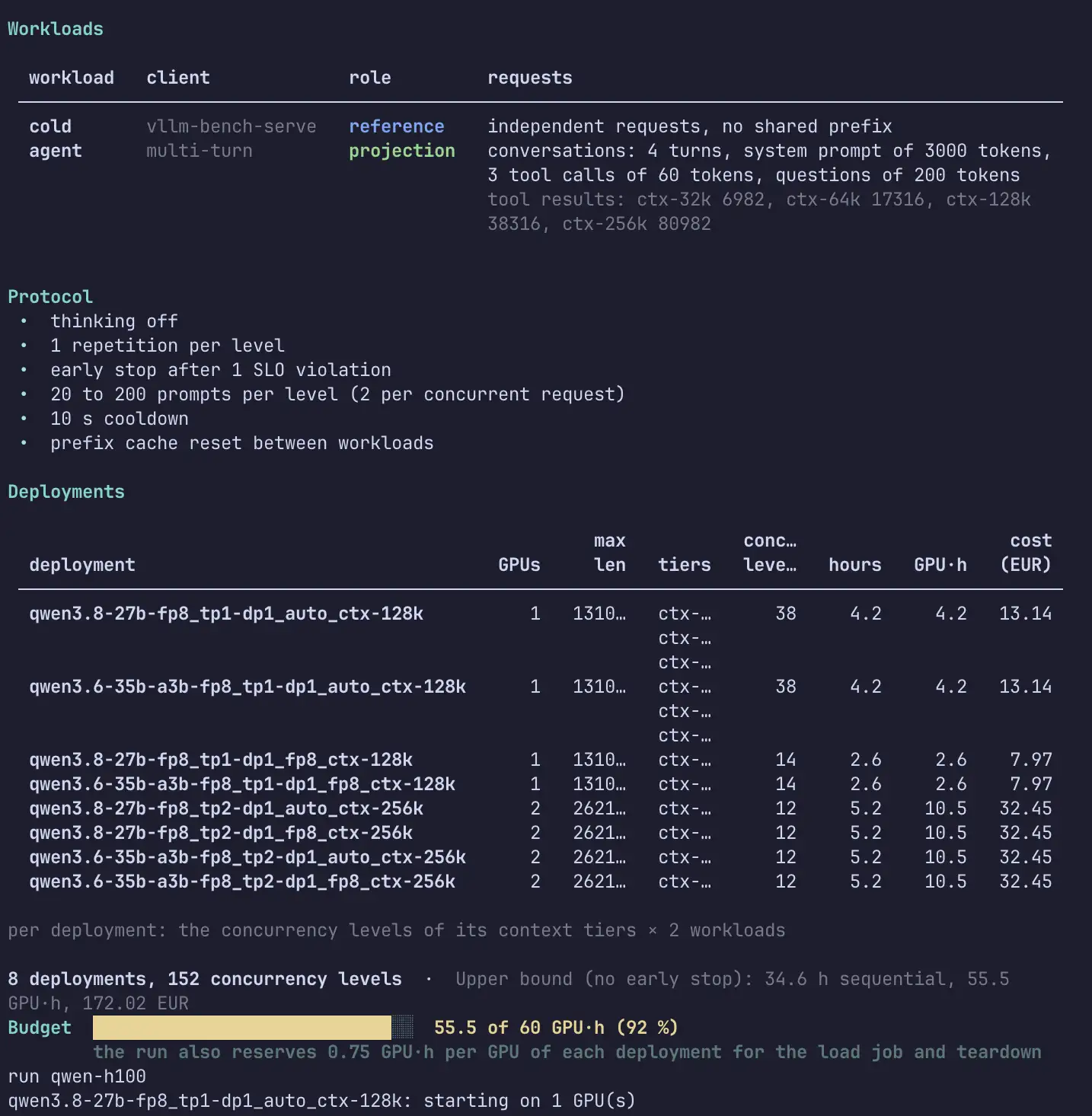Select the "Workloads" section heading

coord(56,29)
